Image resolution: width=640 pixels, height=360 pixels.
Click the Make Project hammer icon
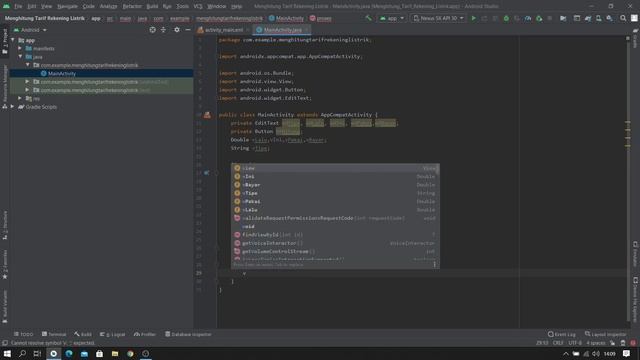point(368,18)
